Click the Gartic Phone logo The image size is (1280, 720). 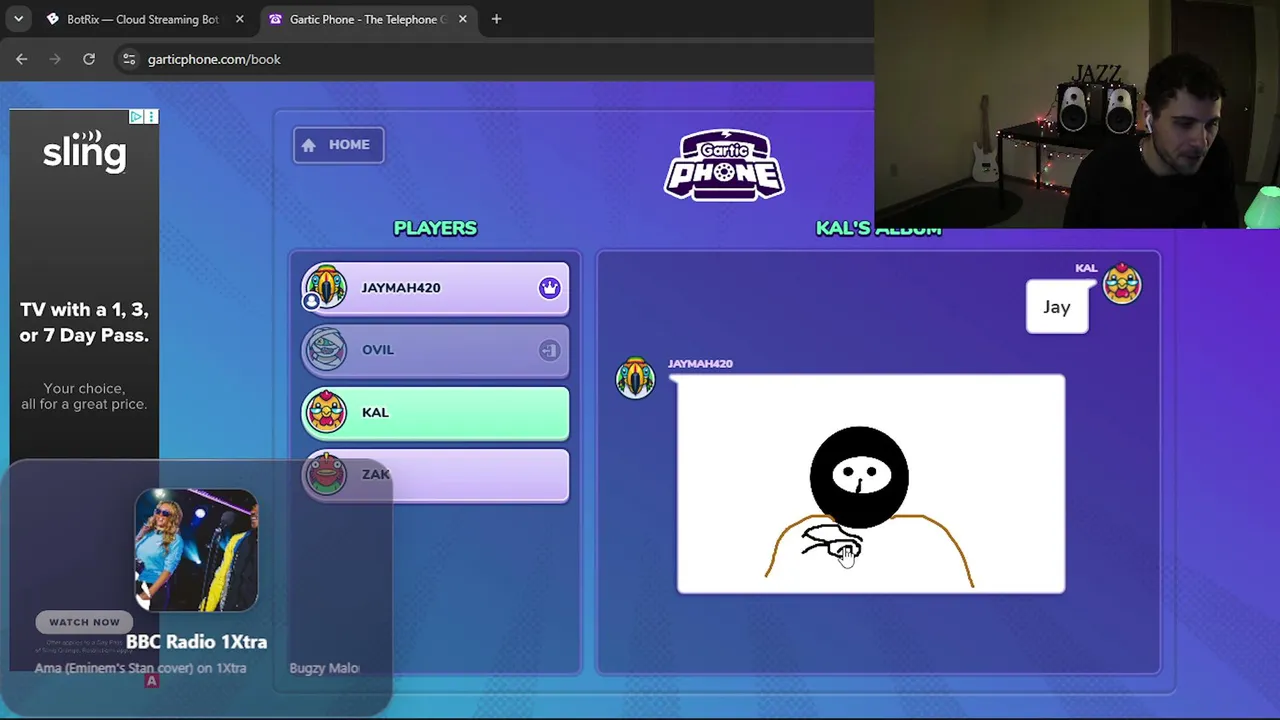pos(725,165)
